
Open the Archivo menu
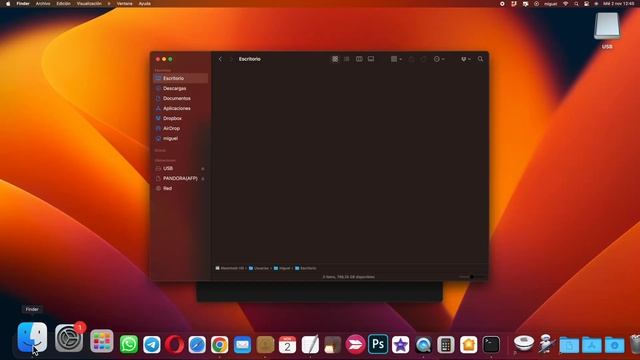tap(43, 4)
